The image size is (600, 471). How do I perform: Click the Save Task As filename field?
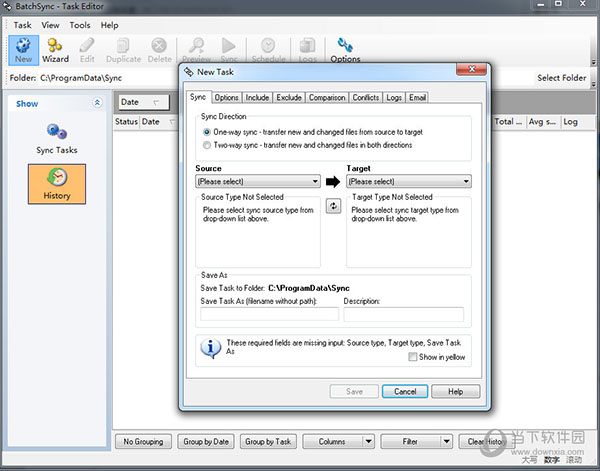[269, 314]
